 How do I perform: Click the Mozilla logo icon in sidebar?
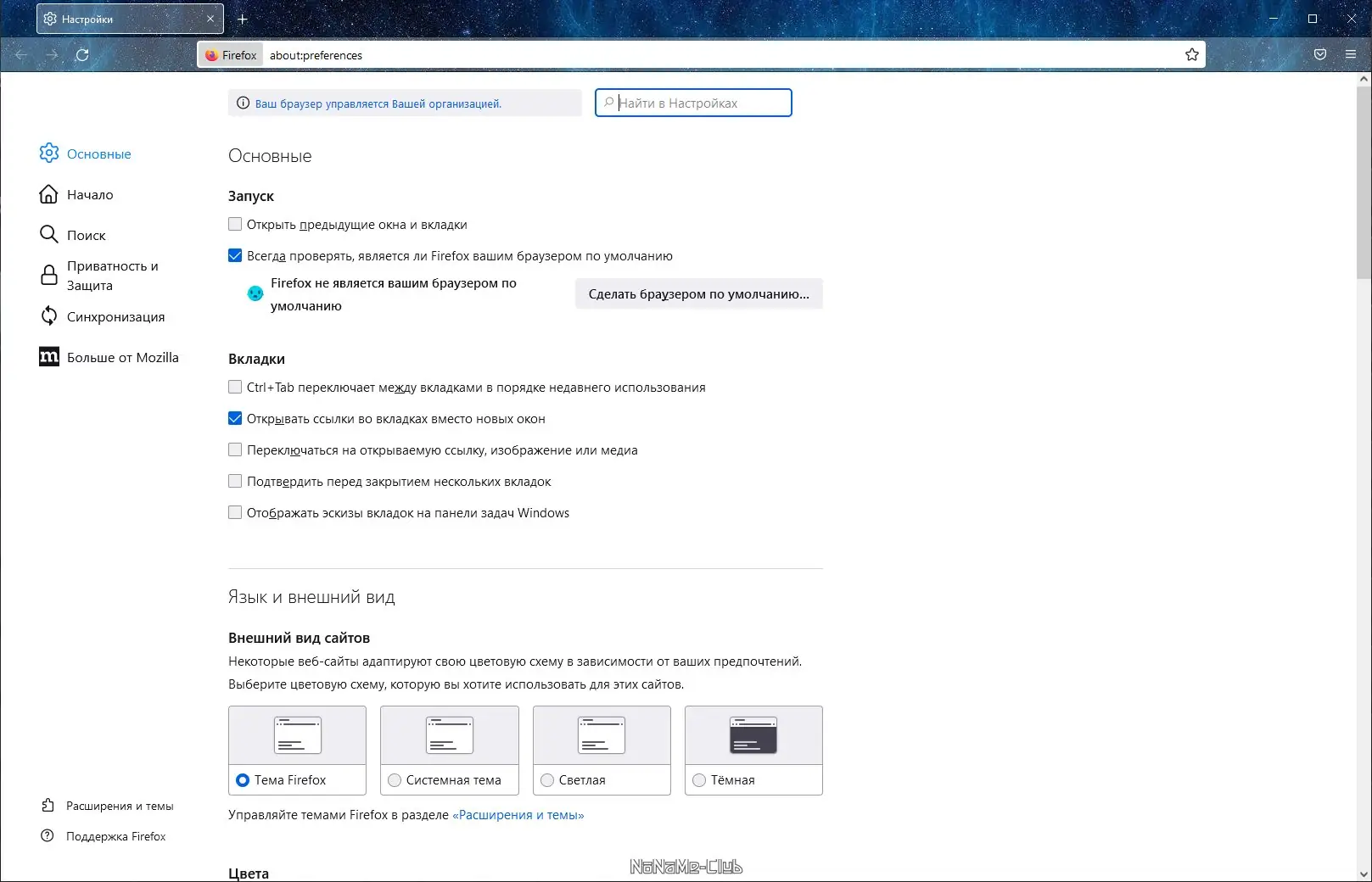[49, 357]
